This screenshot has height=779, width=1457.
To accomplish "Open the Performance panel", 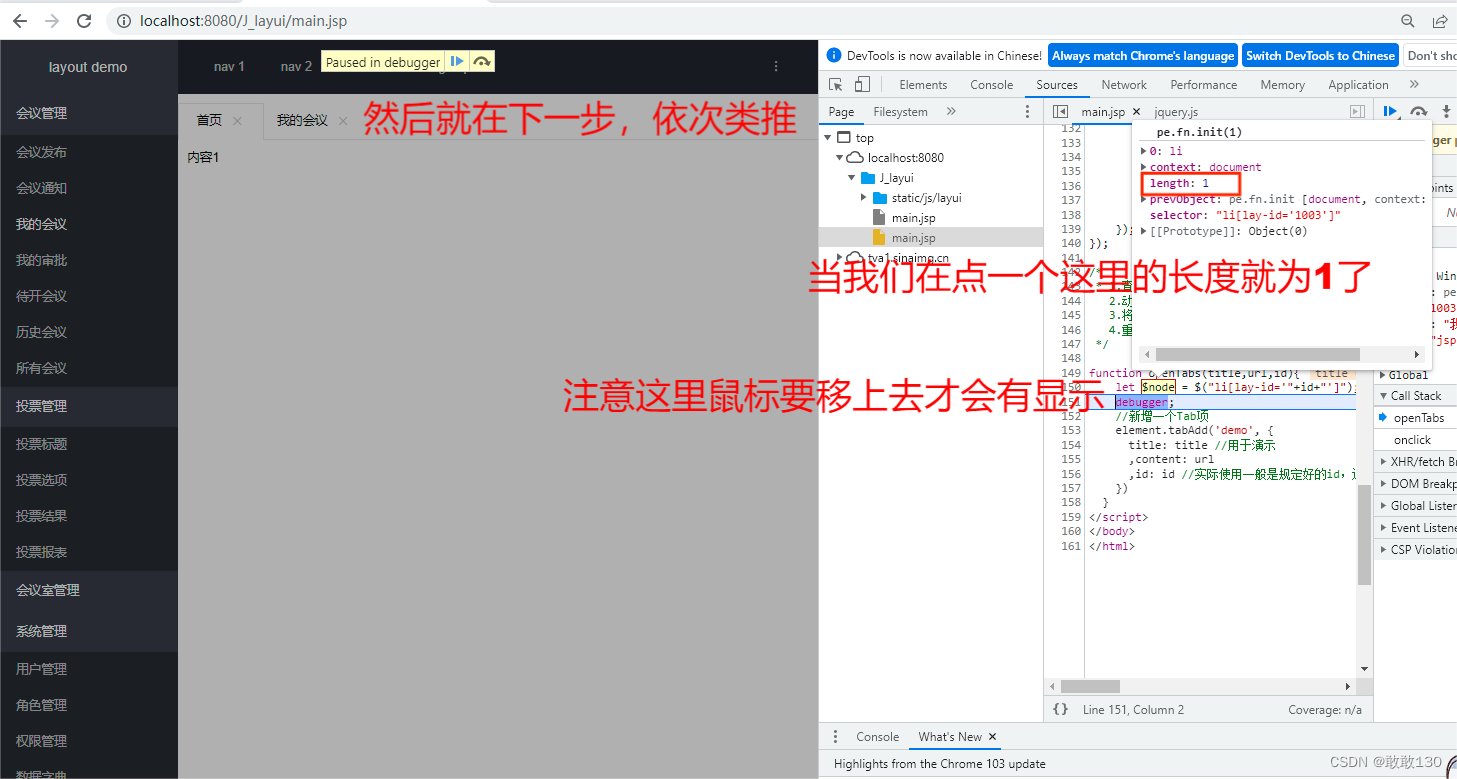I will coord(1204,85).
